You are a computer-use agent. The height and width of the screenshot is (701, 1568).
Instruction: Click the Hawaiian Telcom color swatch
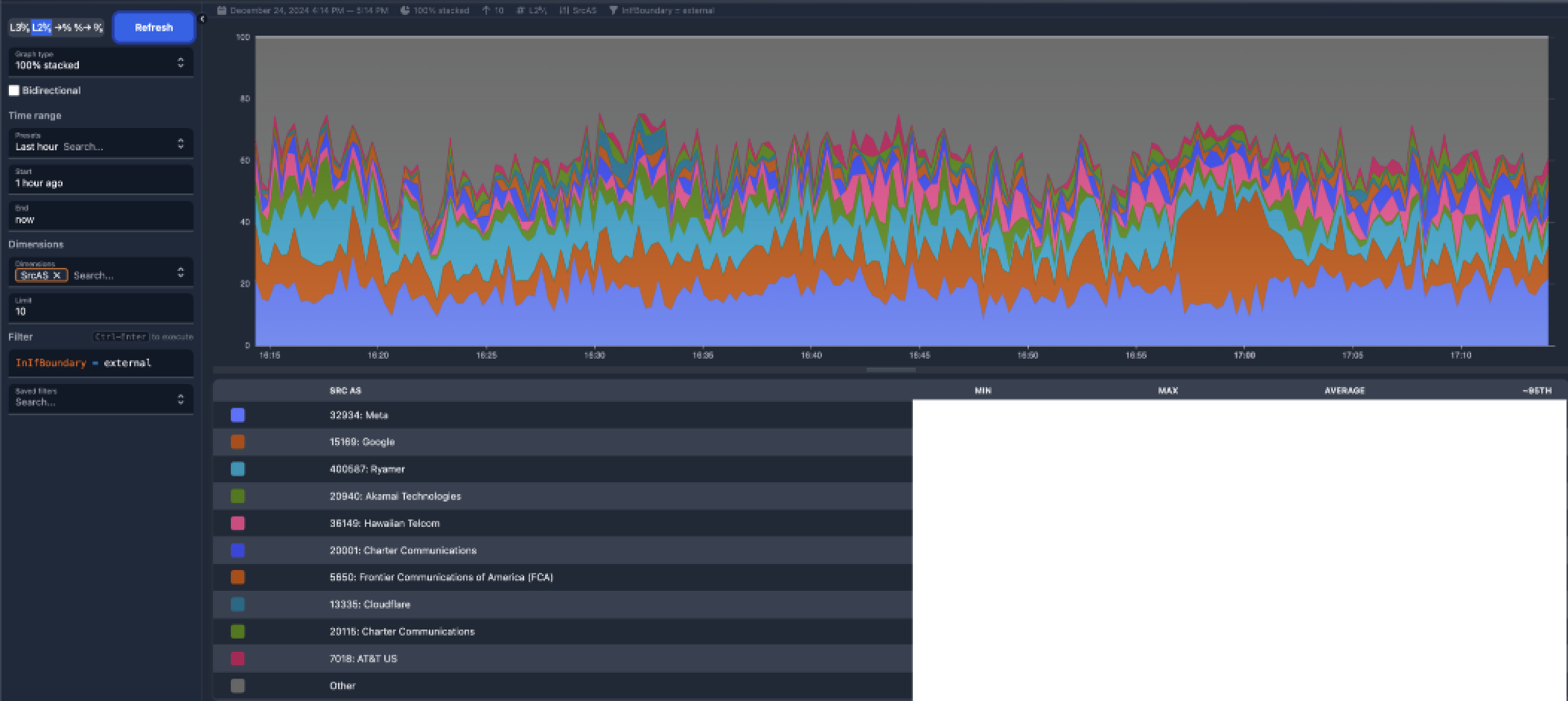pyautogui.click(x=238, y=523)
